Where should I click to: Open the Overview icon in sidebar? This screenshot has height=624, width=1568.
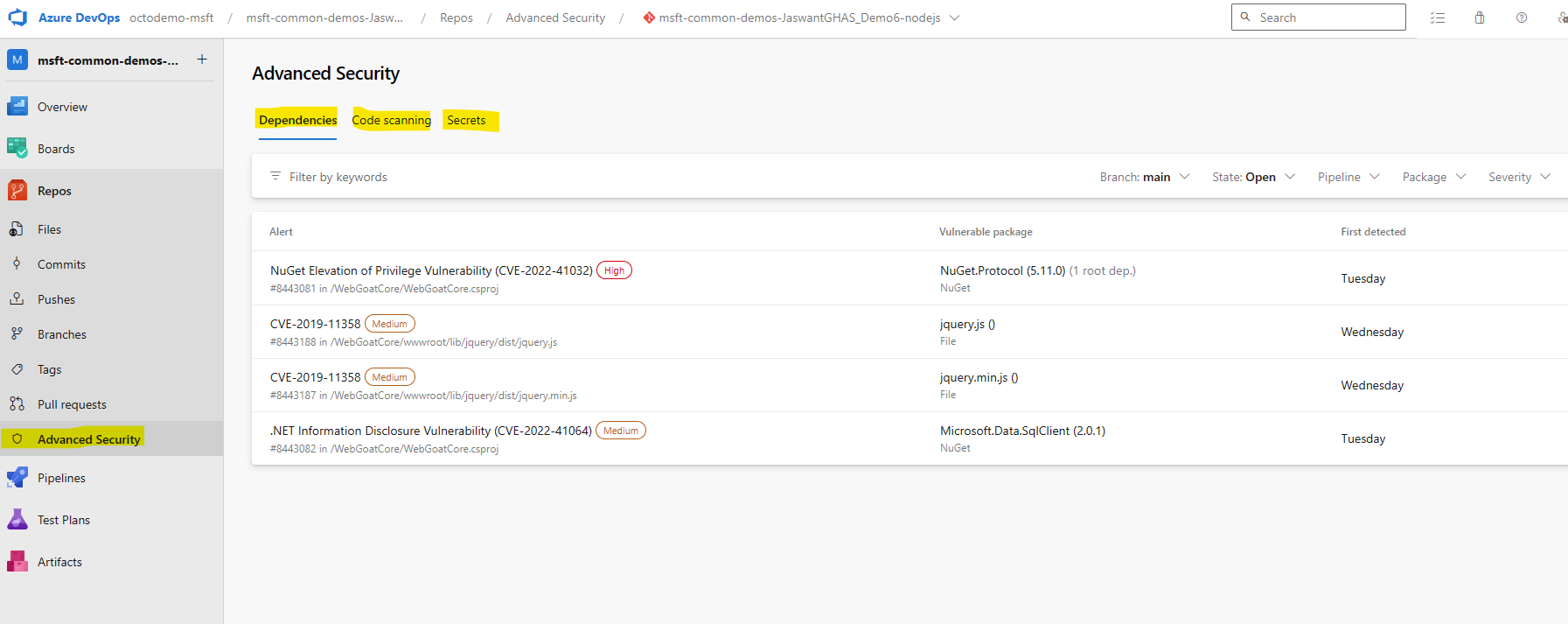[x=17, y=107]
